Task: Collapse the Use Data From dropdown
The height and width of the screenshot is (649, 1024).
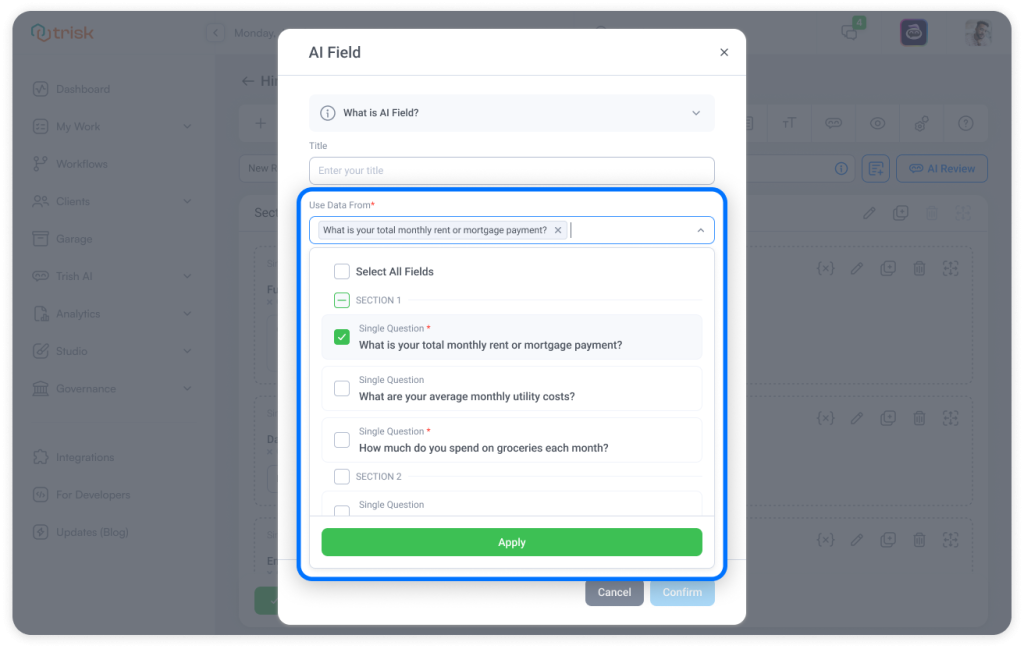Action: (x=700, y=230)
